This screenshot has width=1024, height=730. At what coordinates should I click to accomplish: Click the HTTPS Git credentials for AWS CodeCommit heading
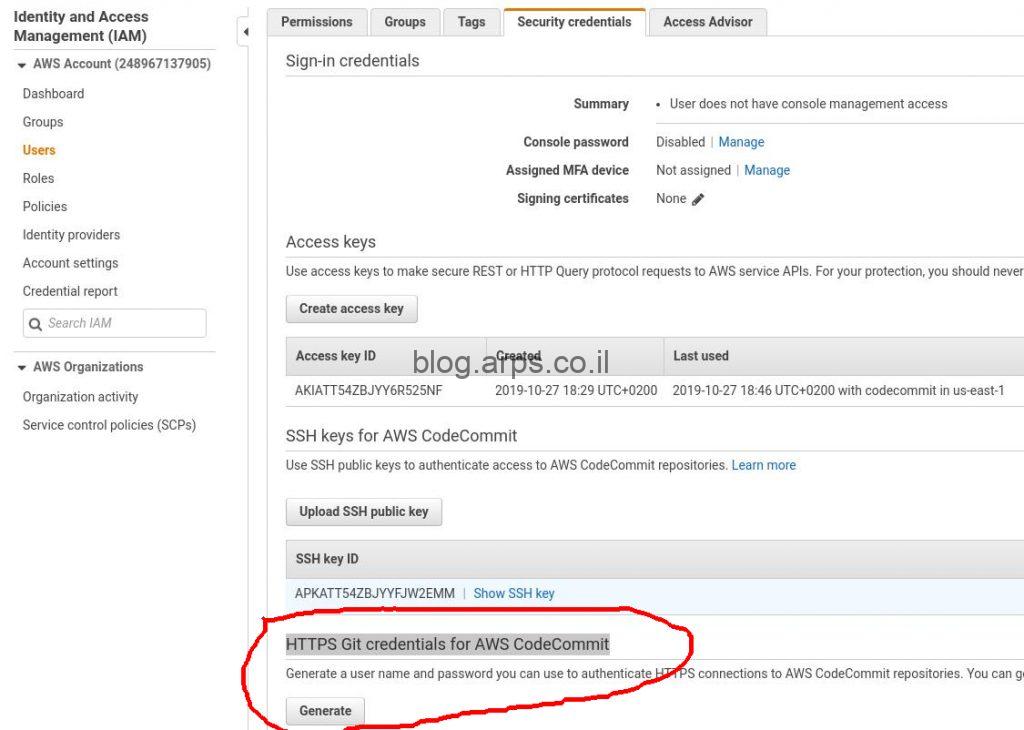447,644
